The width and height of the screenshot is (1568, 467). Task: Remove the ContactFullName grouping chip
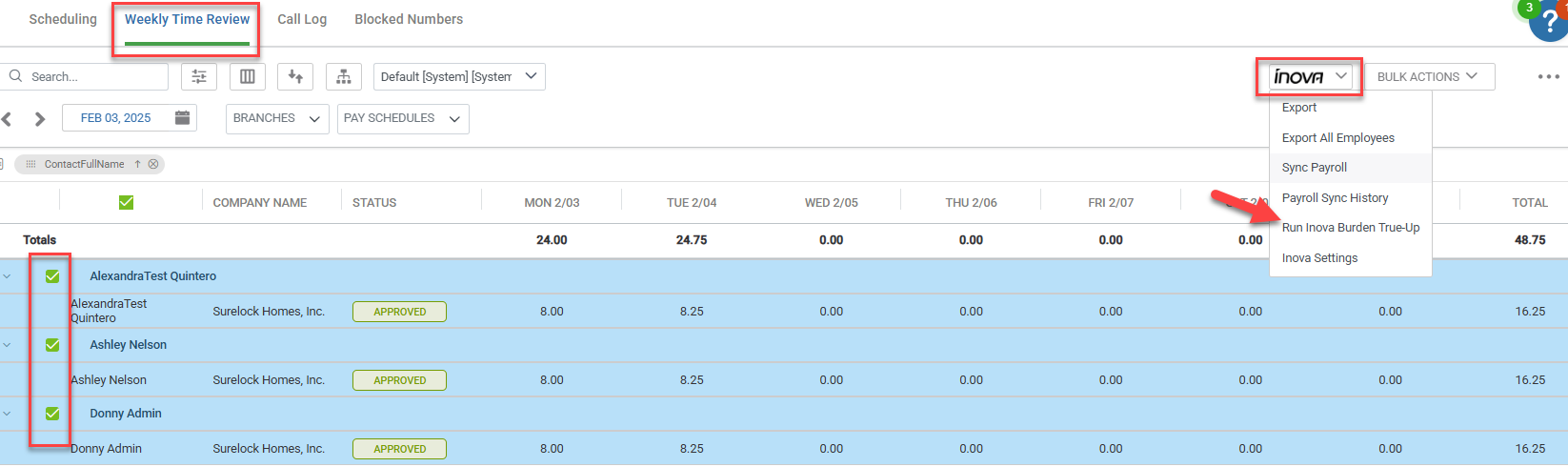tap(153, 164)
